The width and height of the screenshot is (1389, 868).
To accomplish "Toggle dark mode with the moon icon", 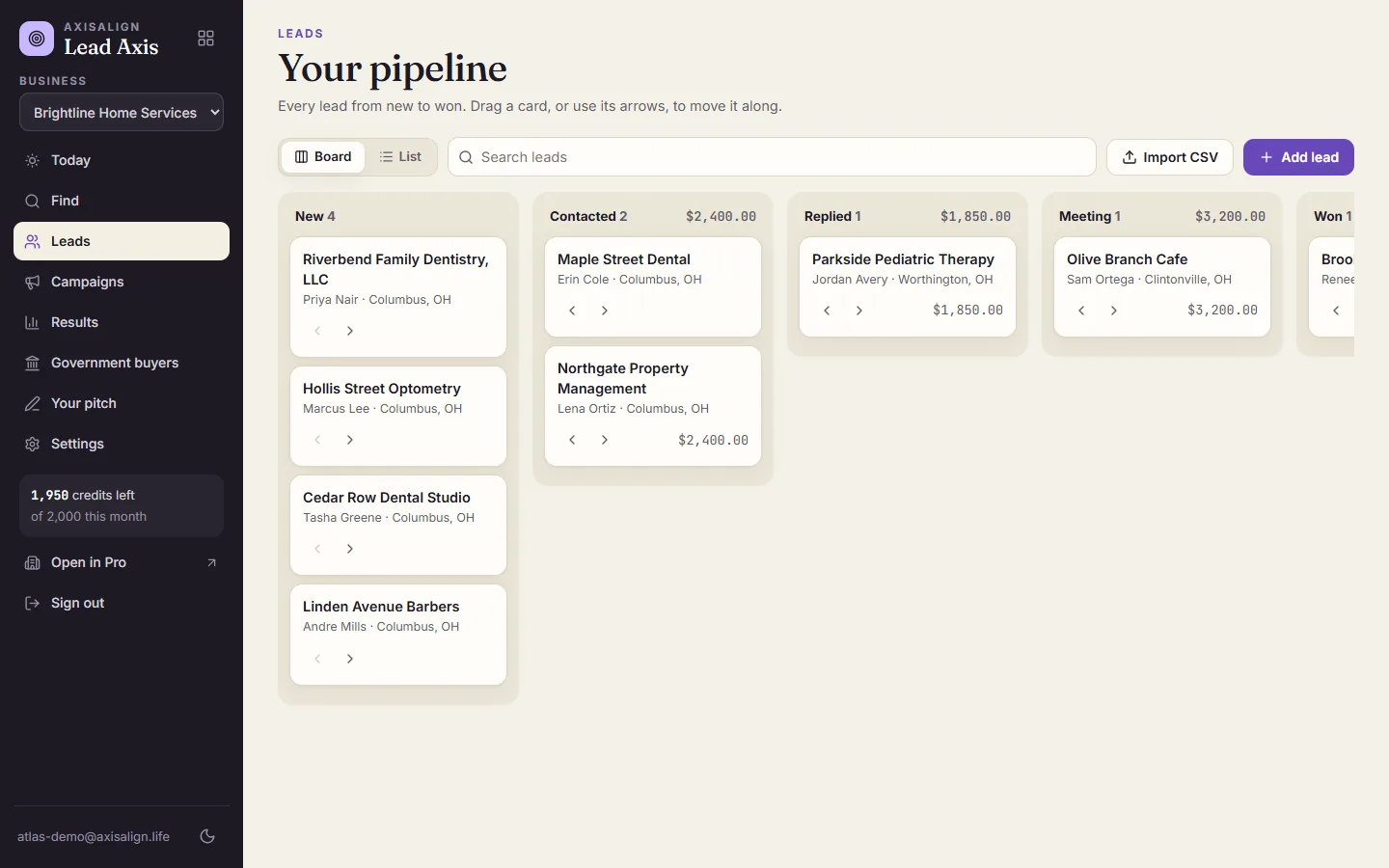I will 207,836.
